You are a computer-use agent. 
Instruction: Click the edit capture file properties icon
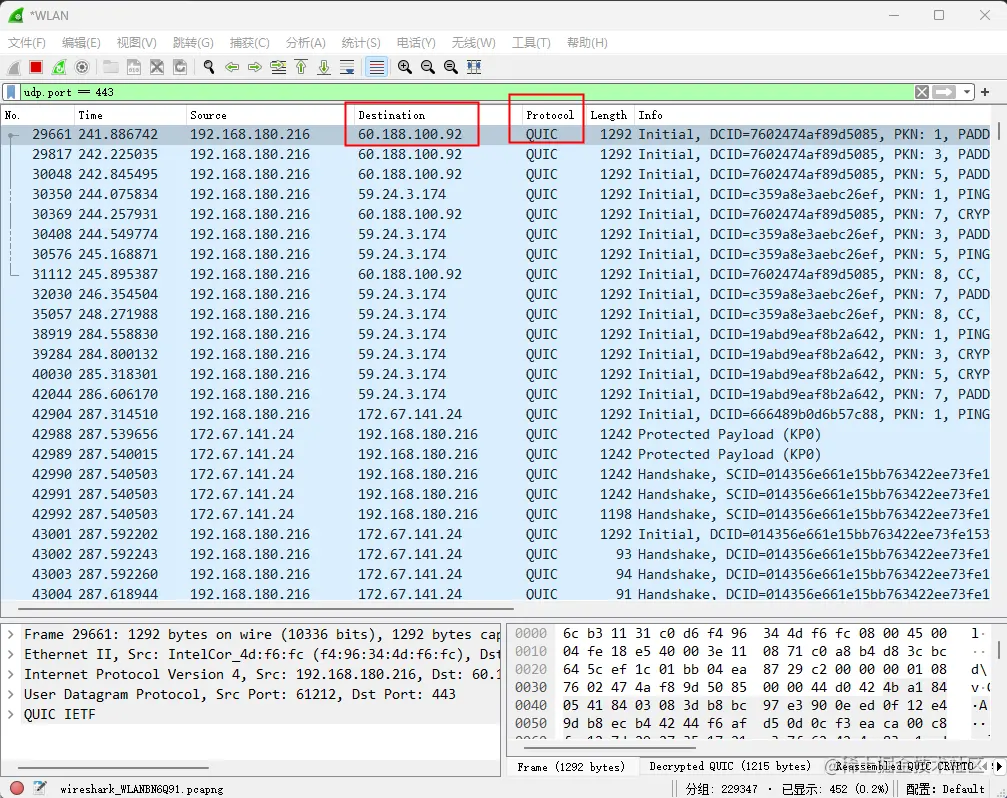[x=40, y=788]
